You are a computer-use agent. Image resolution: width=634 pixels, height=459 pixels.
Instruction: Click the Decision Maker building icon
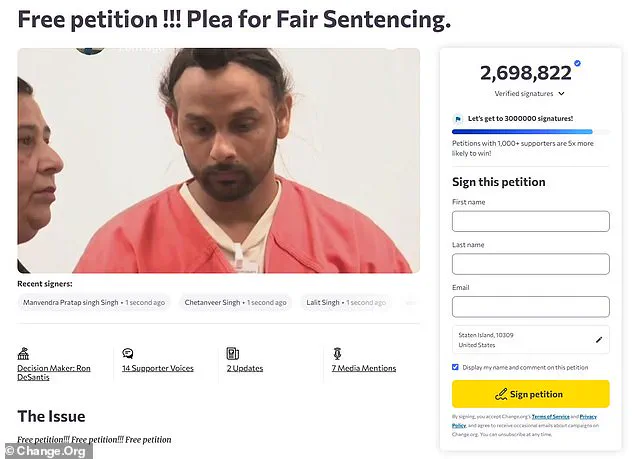click(x=23, y=354)
